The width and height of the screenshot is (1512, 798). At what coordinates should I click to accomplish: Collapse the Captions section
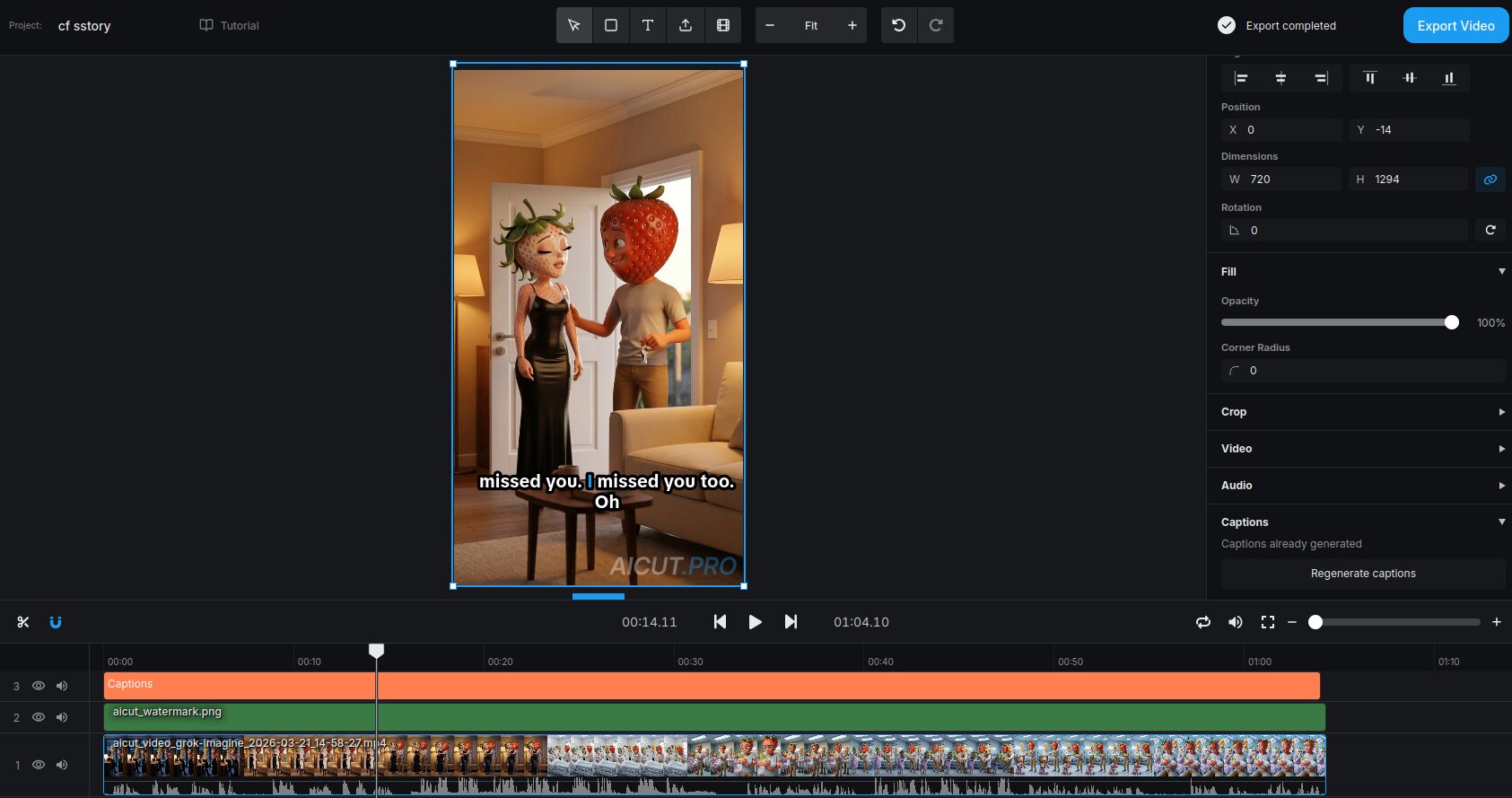tap(1501, 522)
